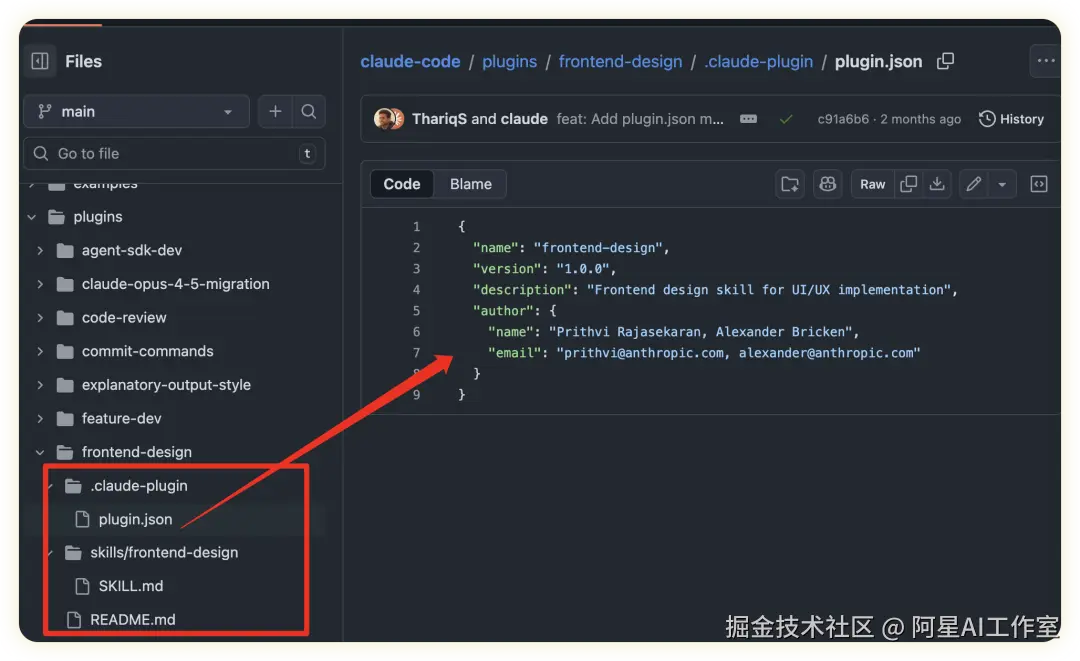Viewport: 1080px width, 661px height.
Task: Expand the code-review folder chevron
Action: (x=40, y=318)
